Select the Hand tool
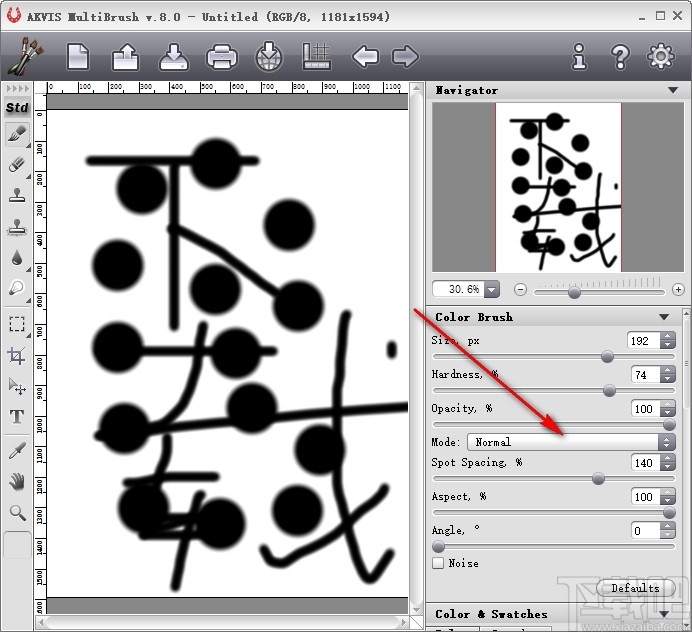 point(17,482)
